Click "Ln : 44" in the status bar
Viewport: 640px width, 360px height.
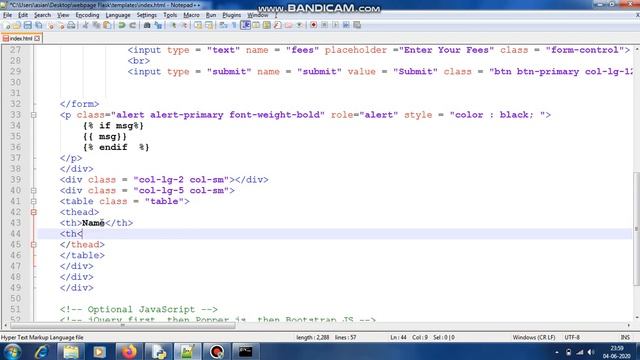(398, 338)
